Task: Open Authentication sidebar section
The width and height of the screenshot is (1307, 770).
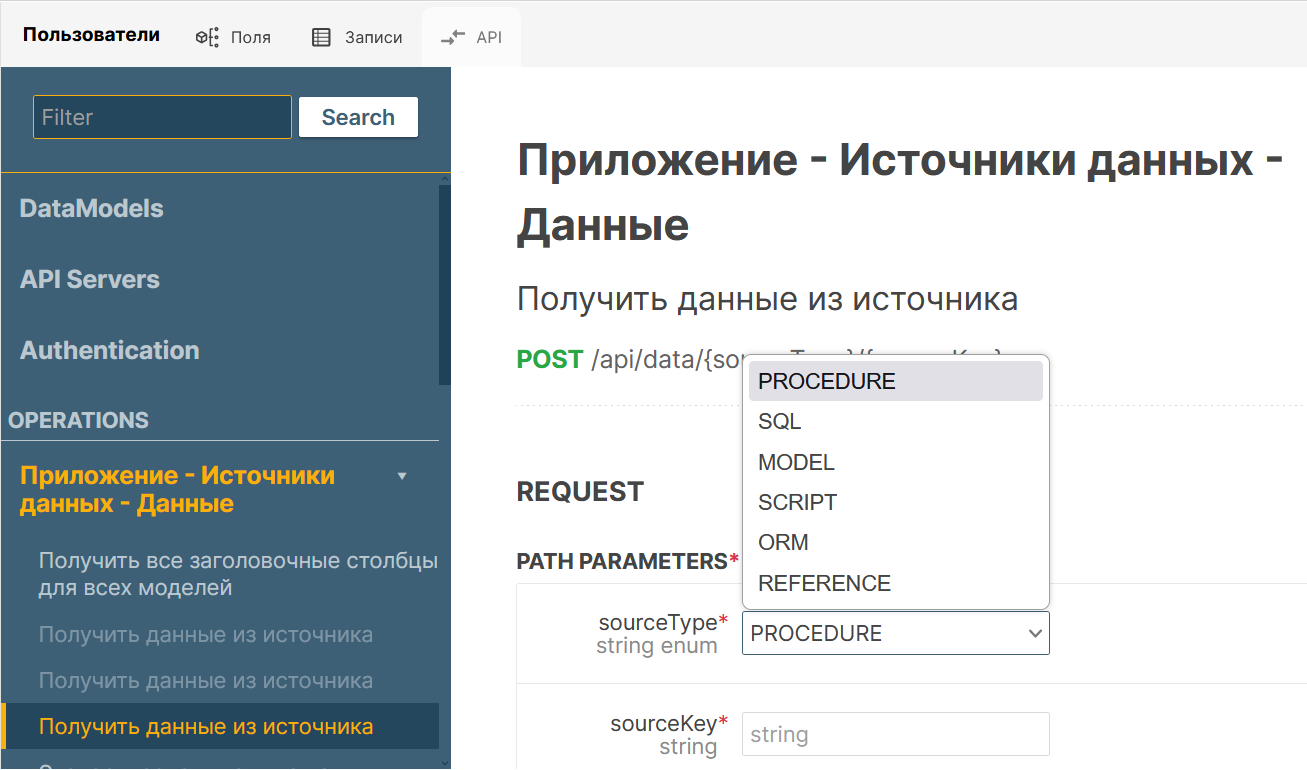Action: coord(109,350)
